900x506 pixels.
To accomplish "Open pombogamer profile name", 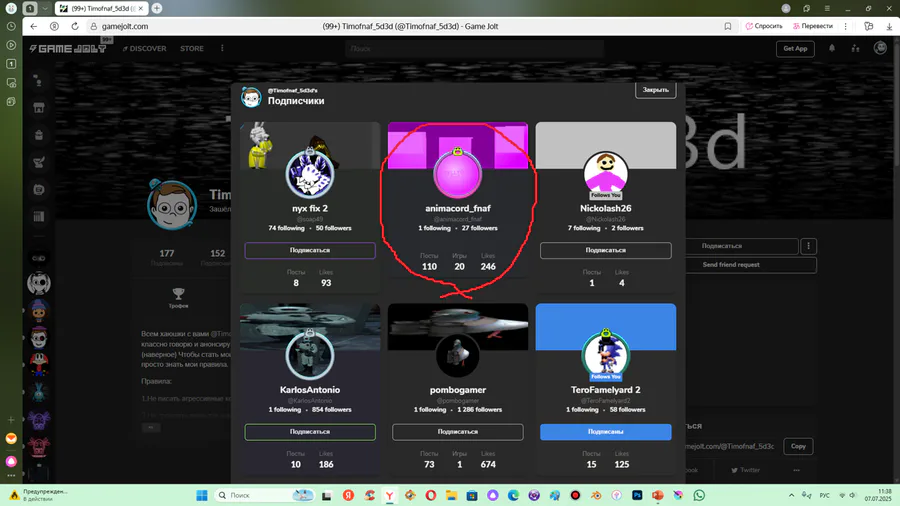I will (457, 390).
